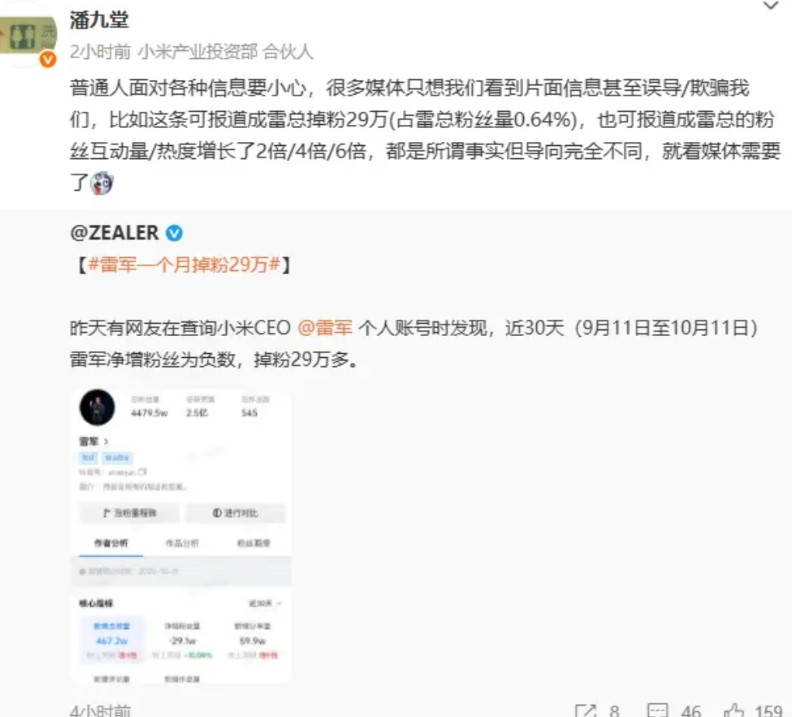
Task: Expand the chevron next to 雷军 name
Action: click(x=106, y=442)
